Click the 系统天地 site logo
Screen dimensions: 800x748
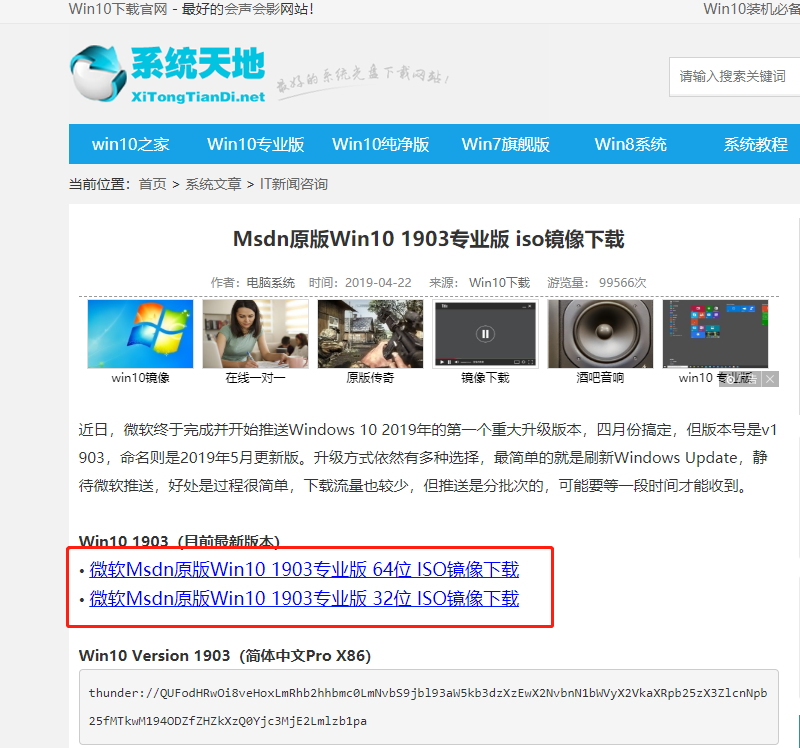(168, 74)
